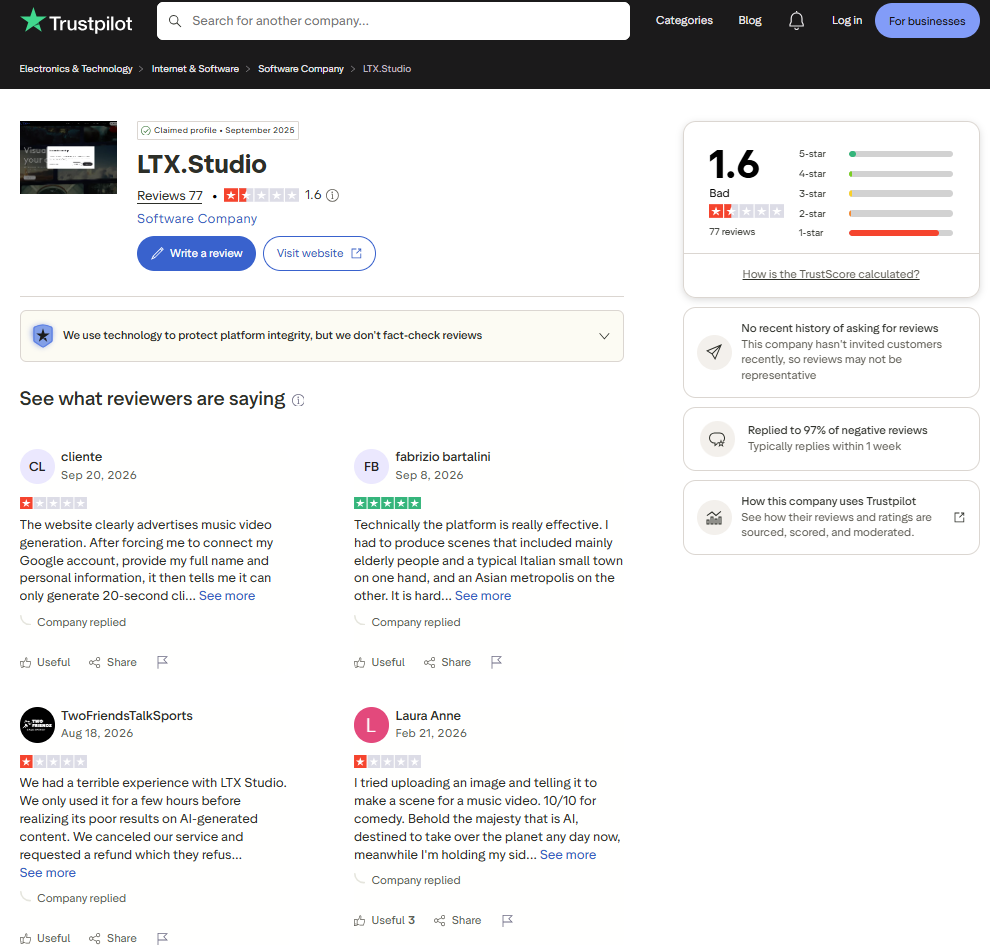
Task: Click Log in in the header
Action: [x=847, y=20]
